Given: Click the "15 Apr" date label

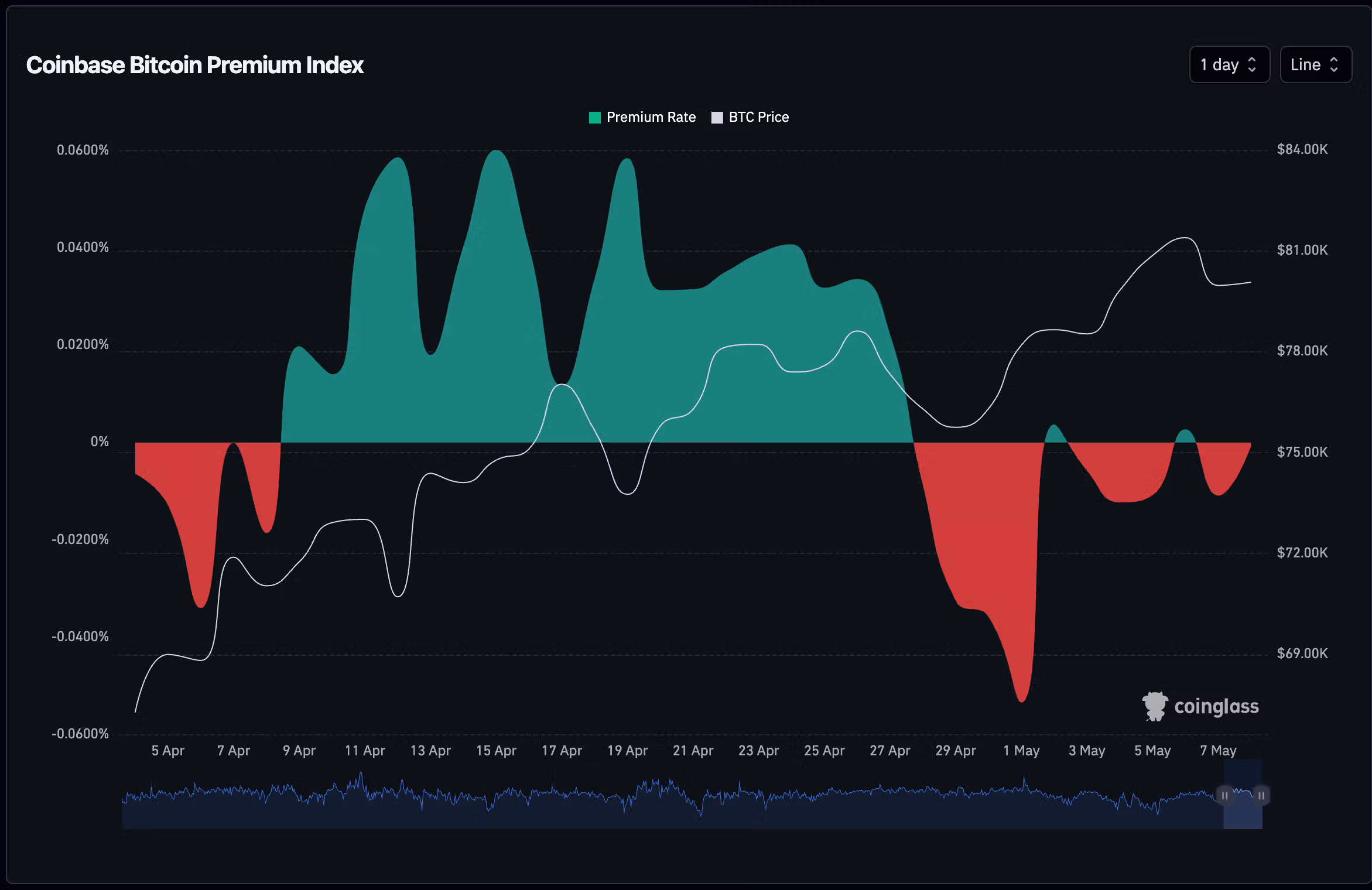Looking at the screenshot, I should 496,751.
